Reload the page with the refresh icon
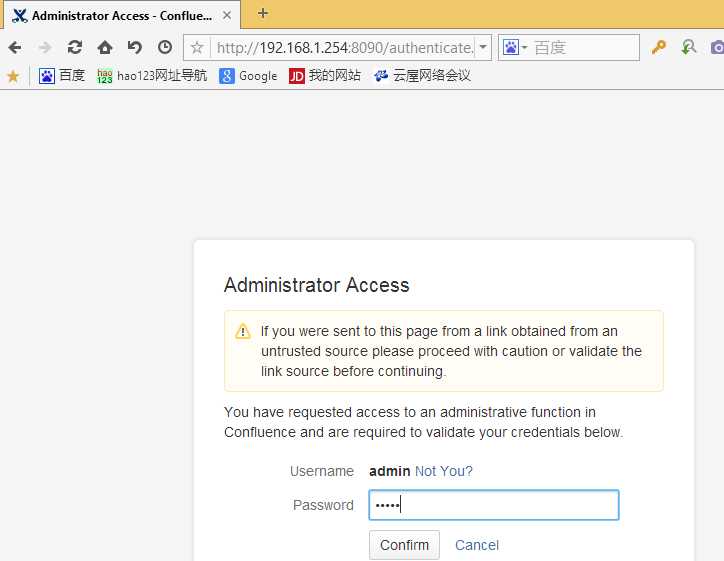Viewport: 724px width, 561px height. point(75,47)
